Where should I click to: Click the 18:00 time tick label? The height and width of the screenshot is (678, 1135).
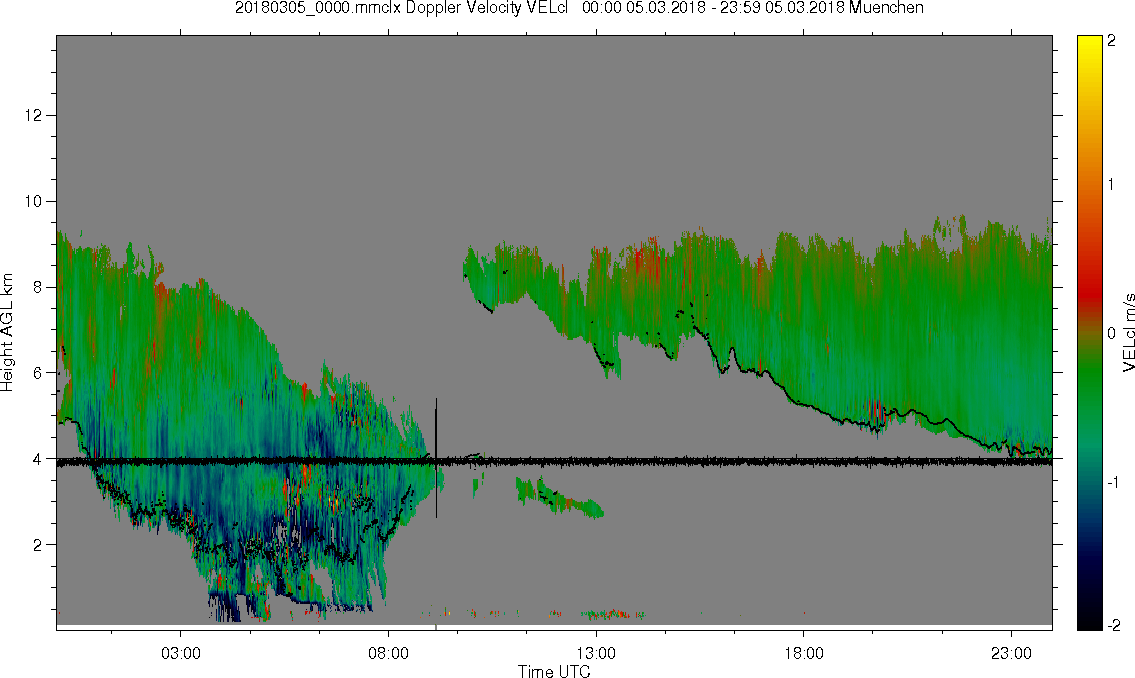pyautogui.click(x=803, y=653)
